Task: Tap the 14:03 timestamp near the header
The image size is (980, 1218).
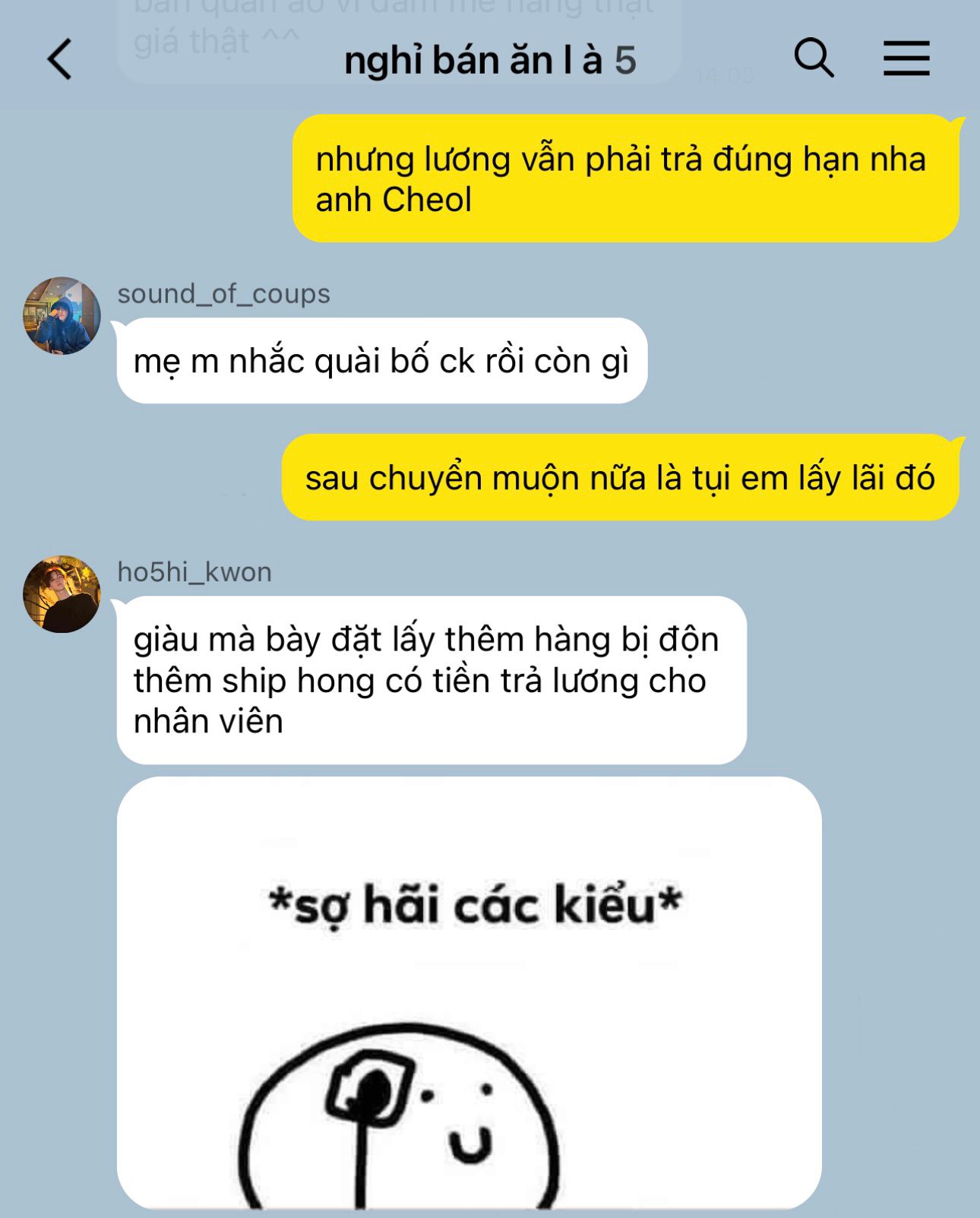Action: 725,75
